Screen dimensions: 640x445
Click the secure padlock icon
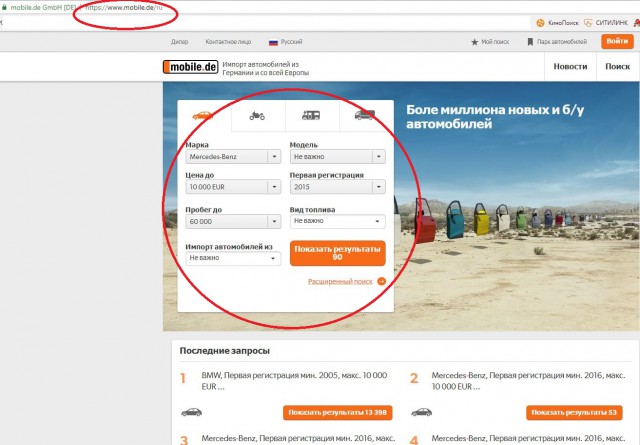click(x=4, y=7)
